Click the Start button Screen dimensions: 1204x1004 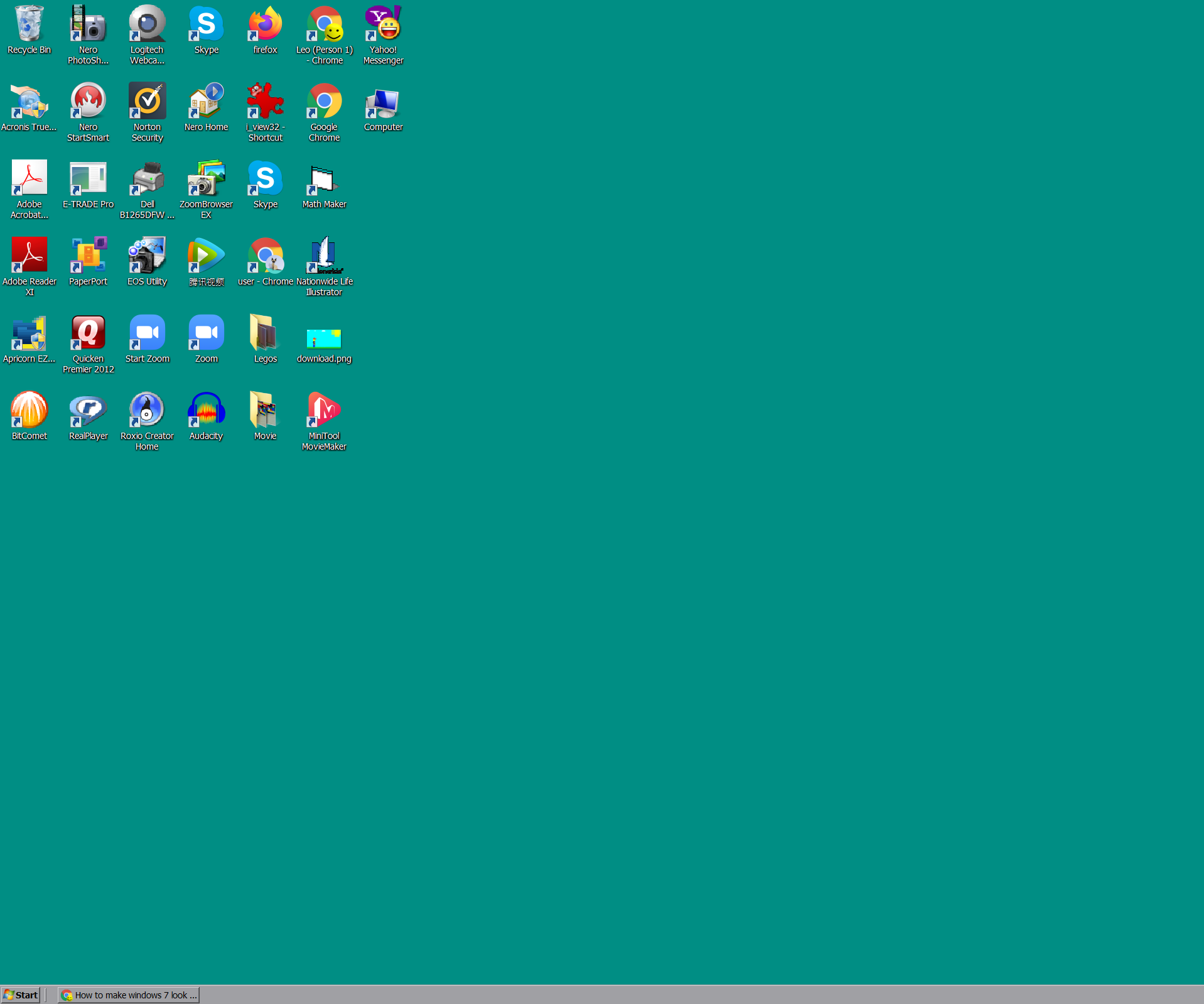coord(21,995)
